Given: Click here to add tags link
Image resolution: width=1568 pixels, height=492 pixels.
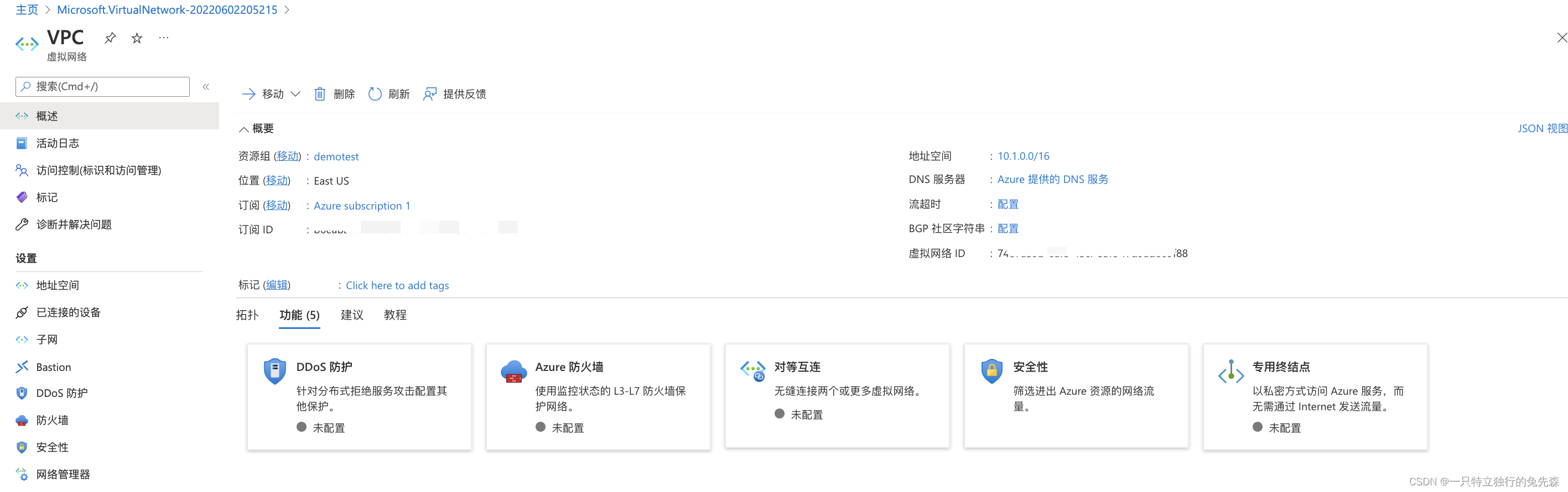Looking at the screenshot, I should (x=397, y=285).
